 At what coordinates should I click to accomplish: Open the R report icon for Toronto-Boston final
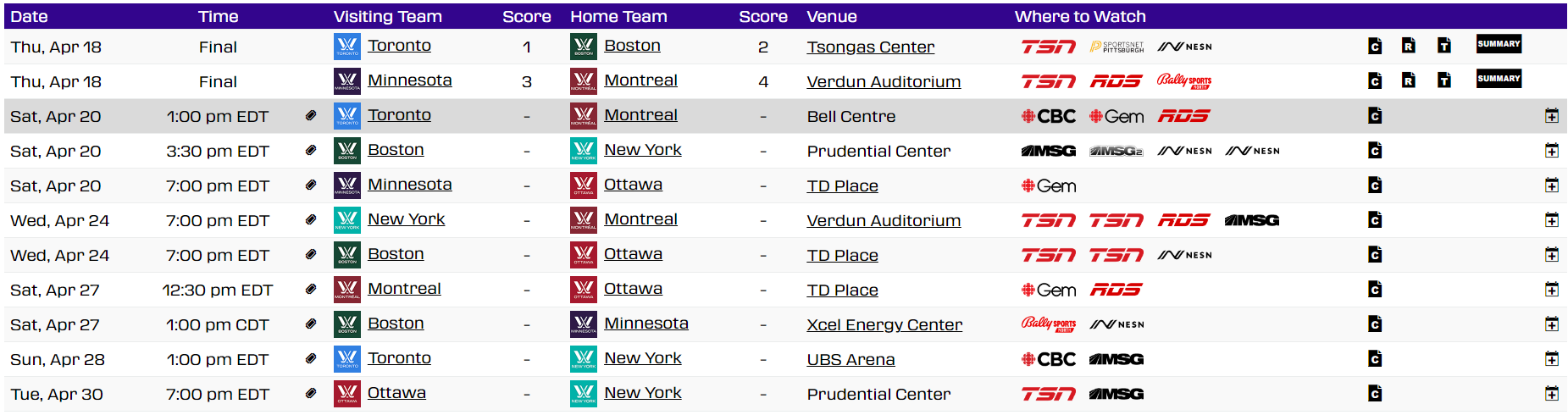(1408, 47)
